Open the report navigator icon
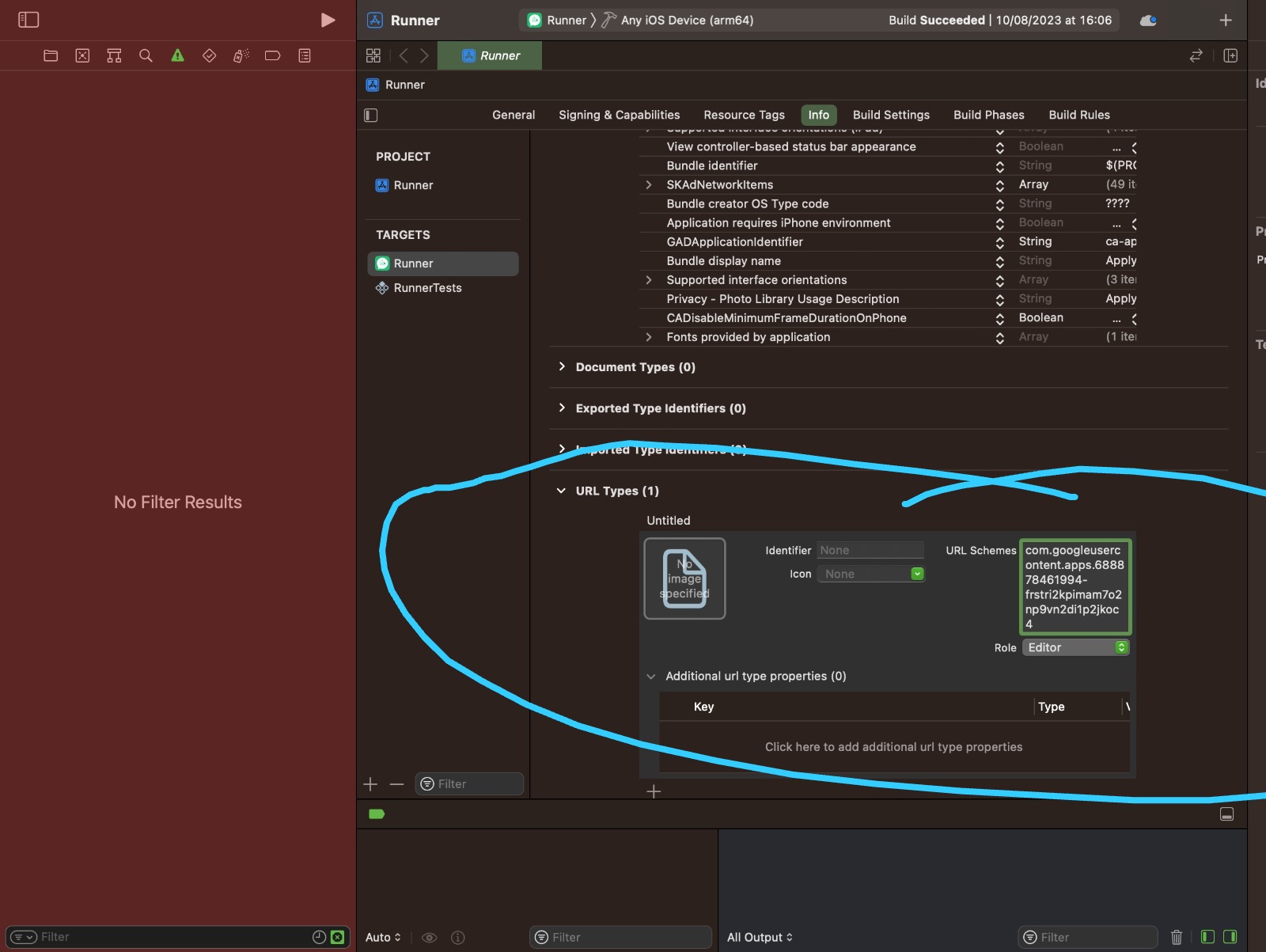The height and width of the screenshot is (952, 1266). 305,55
